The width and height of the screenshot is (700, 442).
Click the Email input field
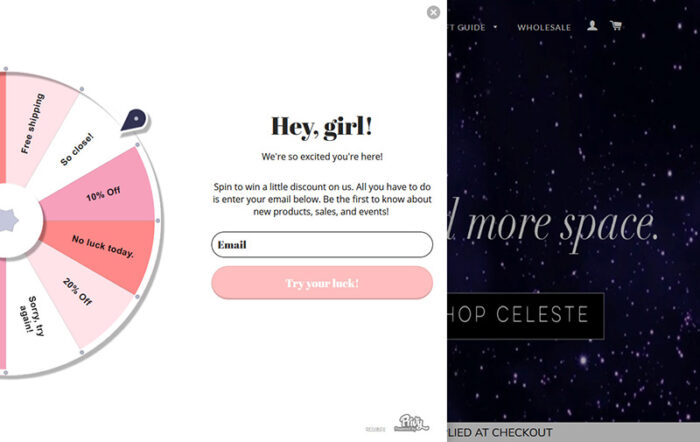coord(322,245)
